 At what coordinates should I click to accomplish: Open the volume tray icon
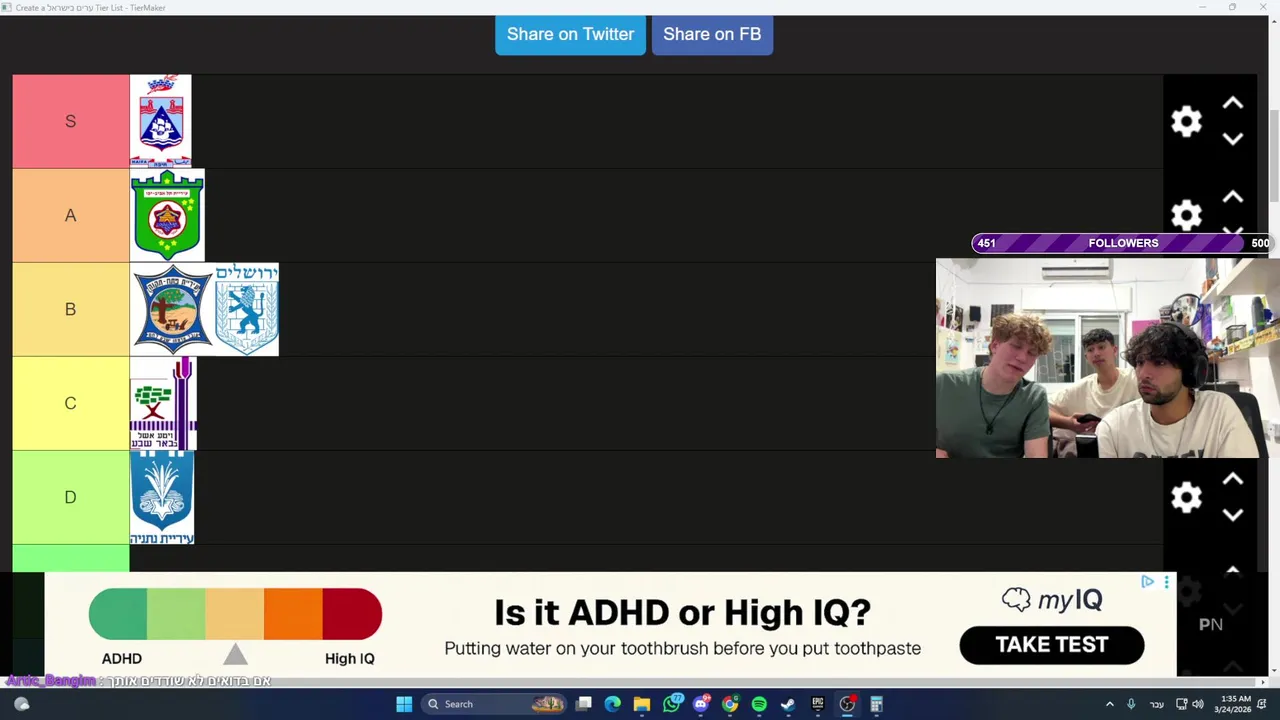pos(1197,704)
